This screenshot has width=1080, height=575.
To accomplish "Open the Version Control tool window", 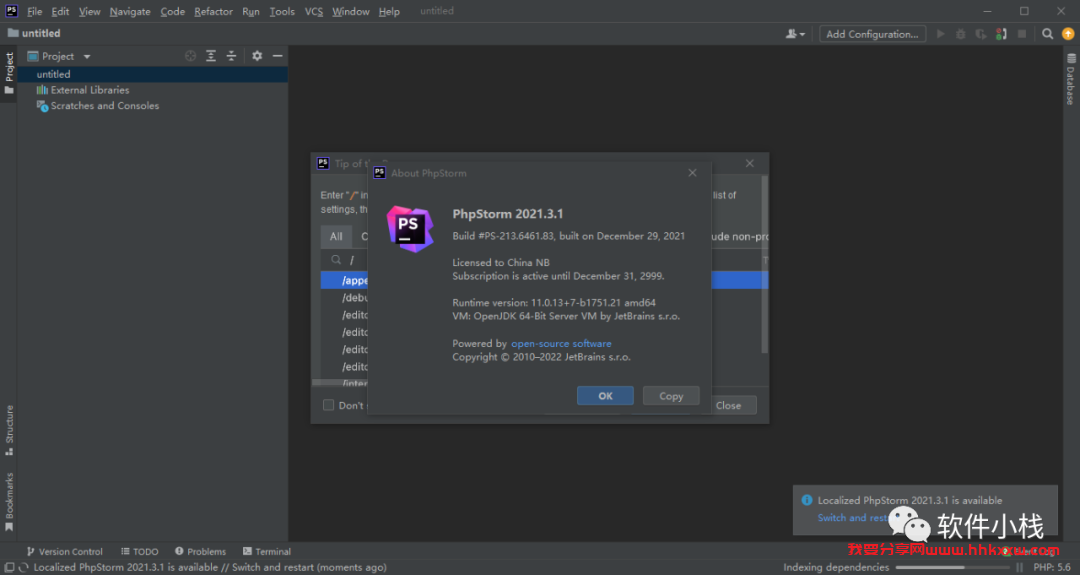I will coord(65,552).
